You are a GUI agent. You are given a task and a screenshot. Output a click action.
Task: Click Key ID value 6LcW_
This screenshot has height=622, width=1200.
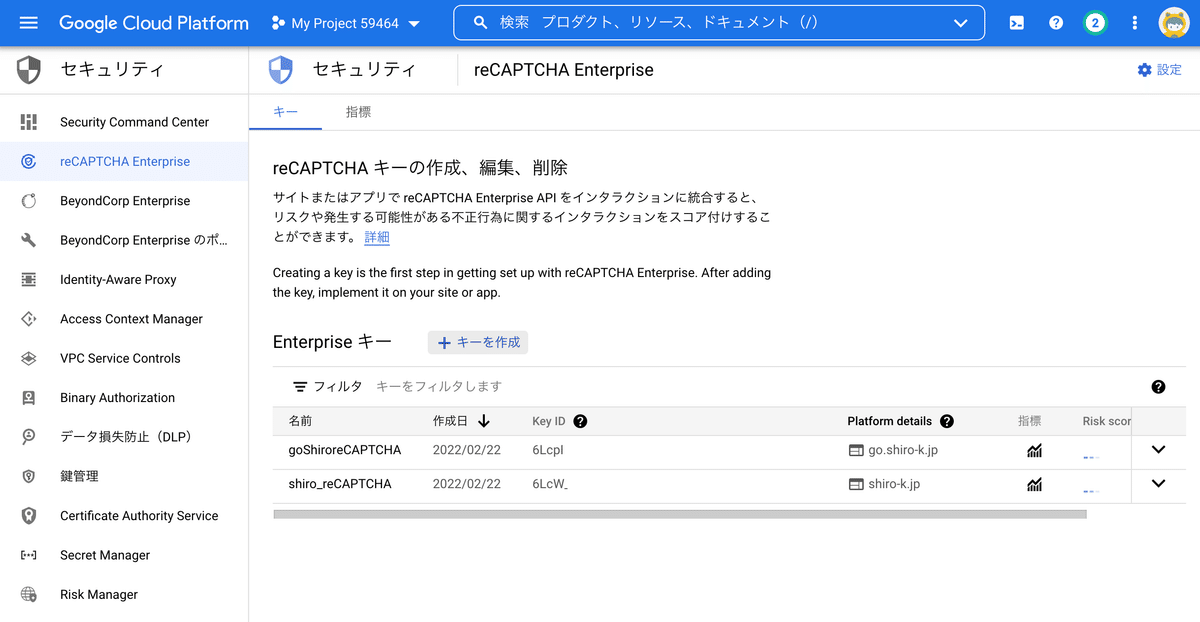[x=550, y=484]
